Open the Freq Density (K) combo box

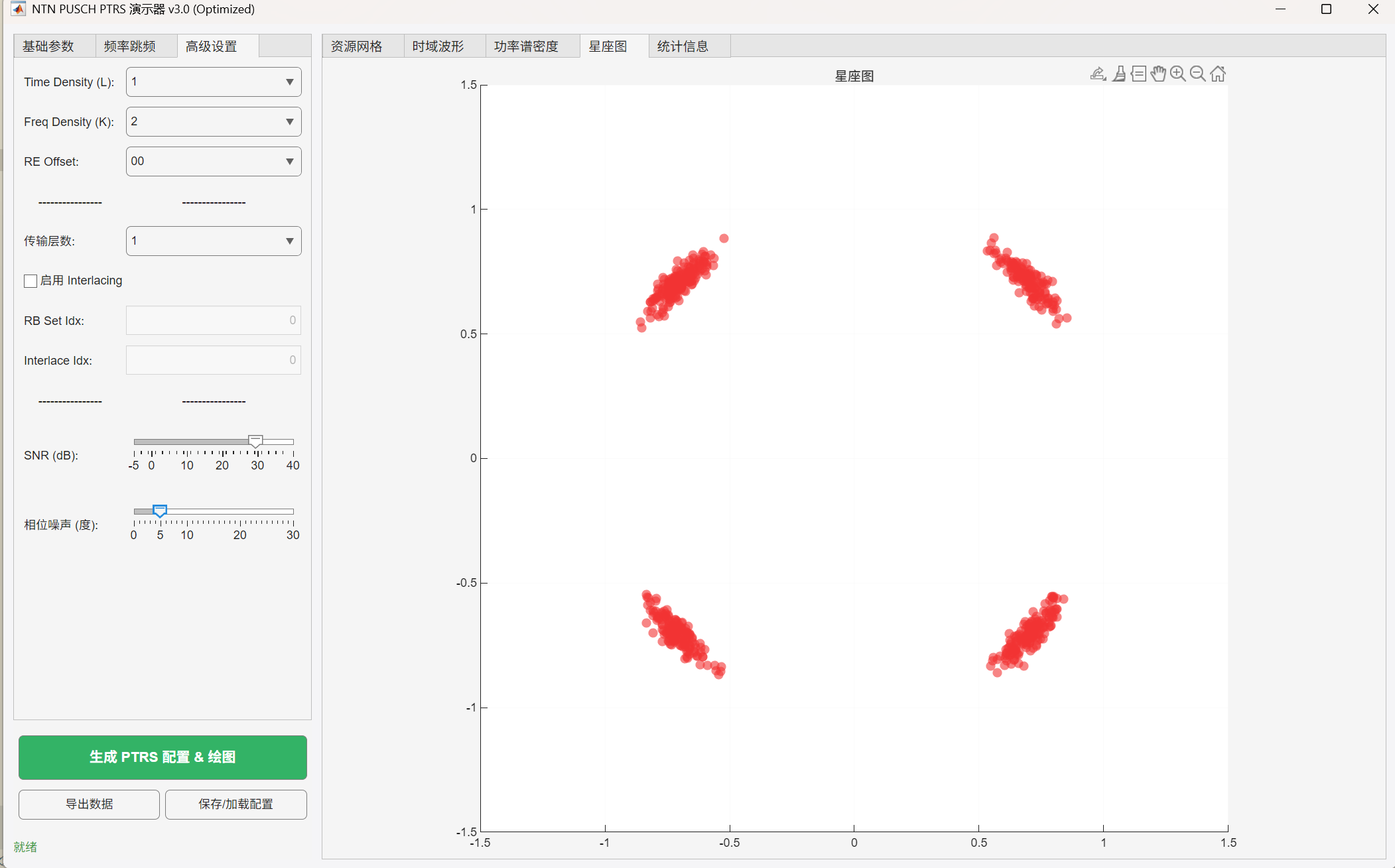point(212,121)
